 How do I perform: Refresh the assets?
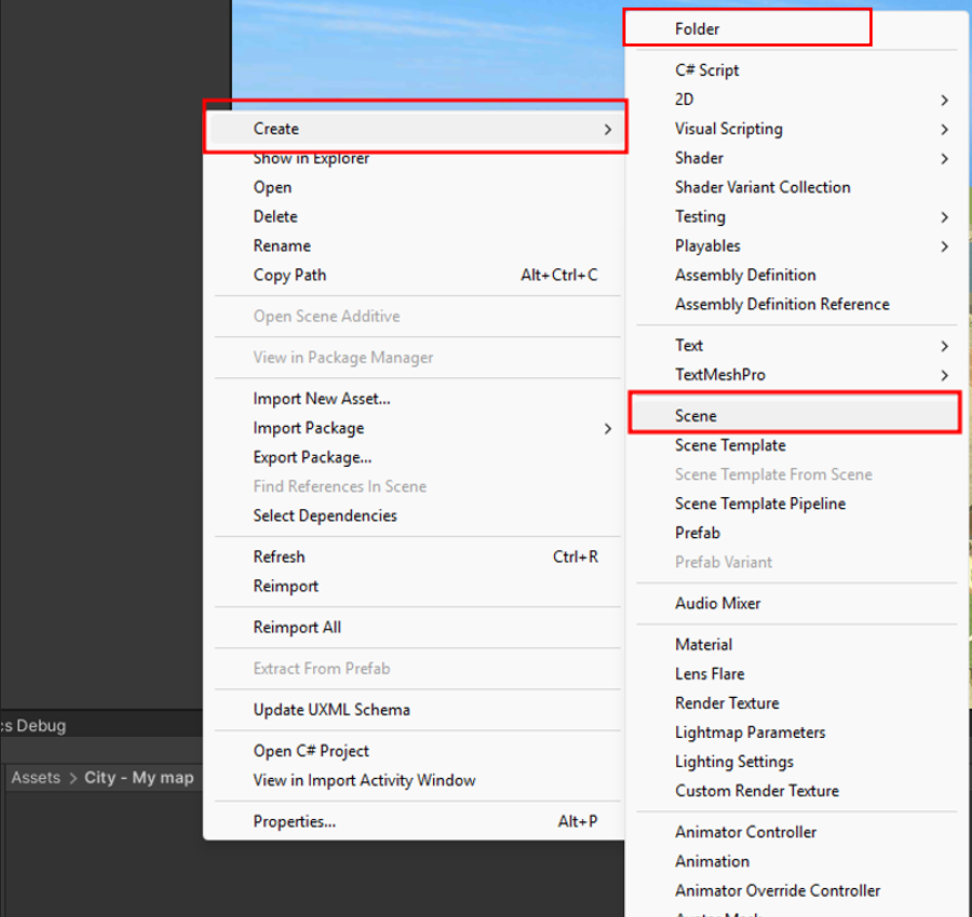pyautogui.click(x=279, y=557)
